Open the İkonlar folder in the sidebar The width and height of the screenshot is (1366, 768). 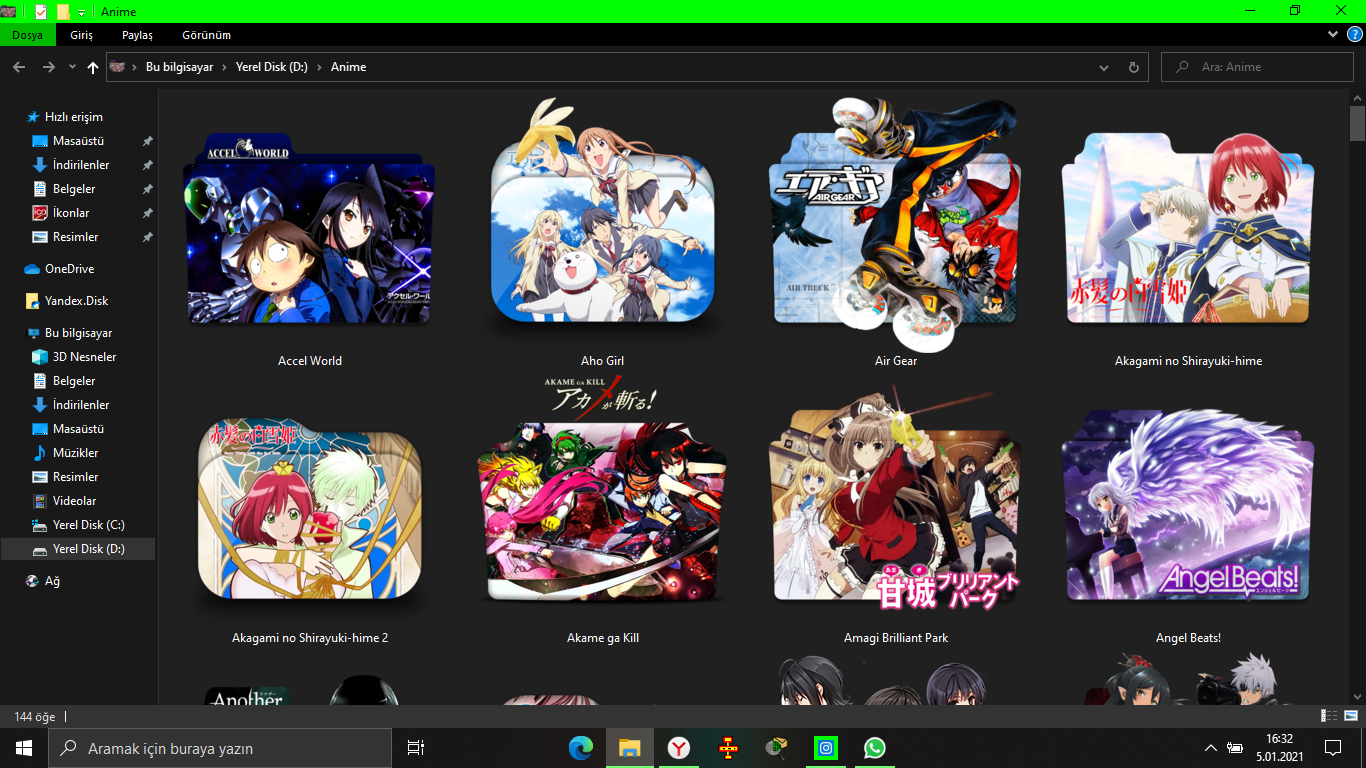tap(71, 213)
